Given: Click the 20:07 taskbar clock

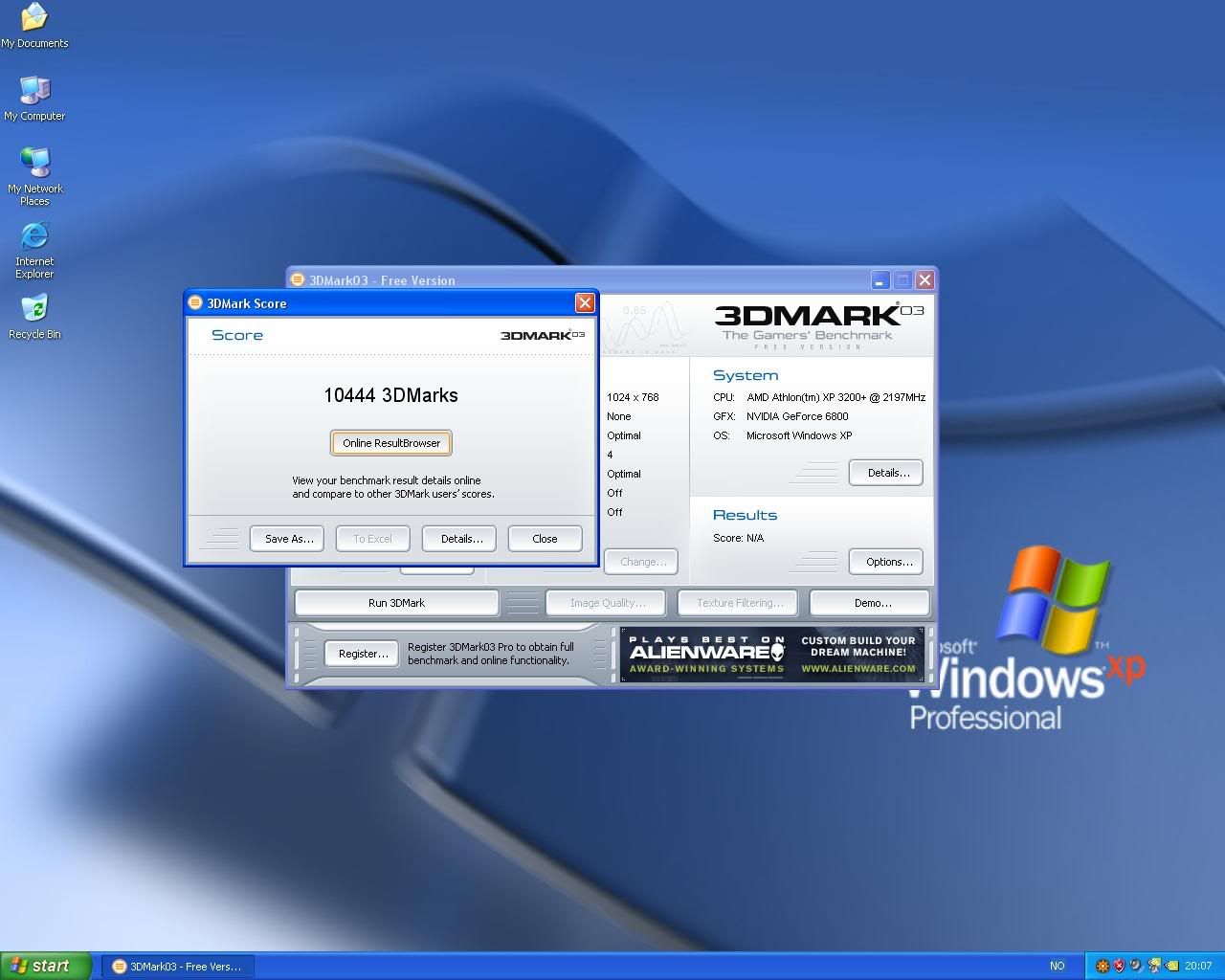Looking at the screenshot, I should [x=1198, y=967].
